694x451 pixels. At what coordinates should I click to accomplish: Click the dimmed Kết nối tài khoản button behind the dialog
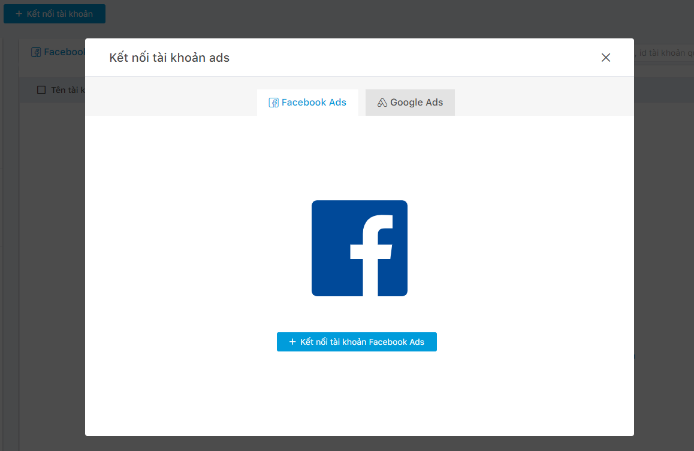click(x=54, y=14)
